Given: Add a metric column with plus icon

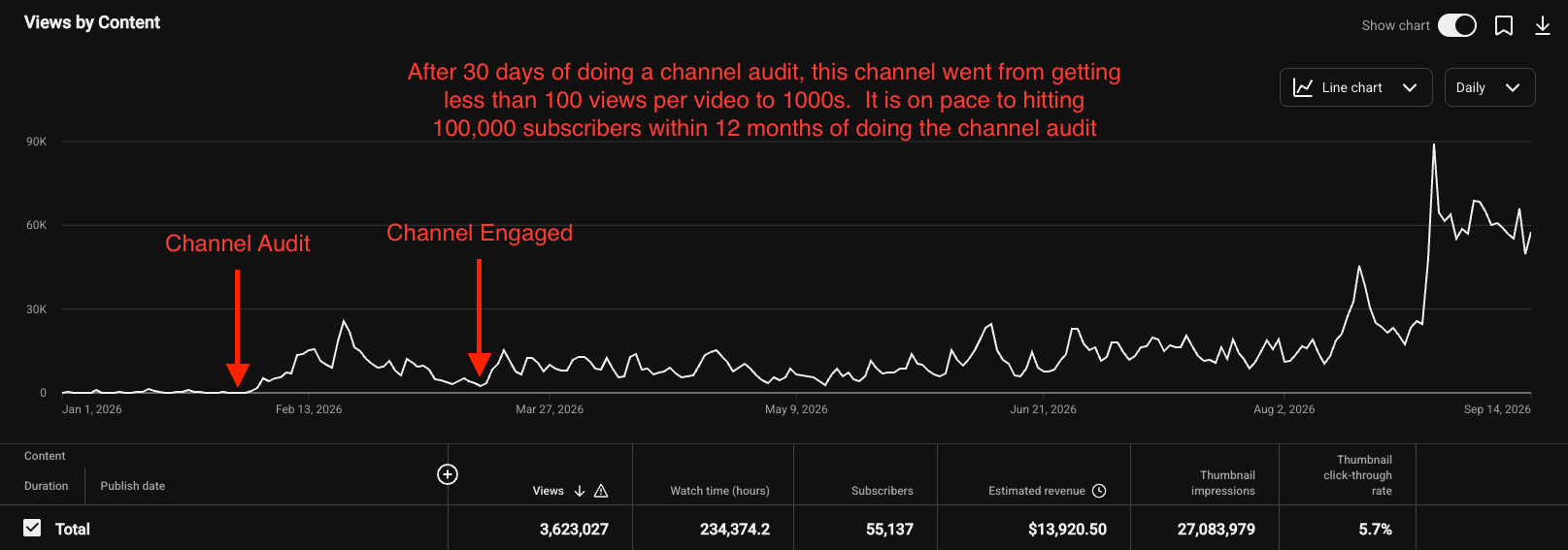Looking at the screenshot, I should click(448, 474).
